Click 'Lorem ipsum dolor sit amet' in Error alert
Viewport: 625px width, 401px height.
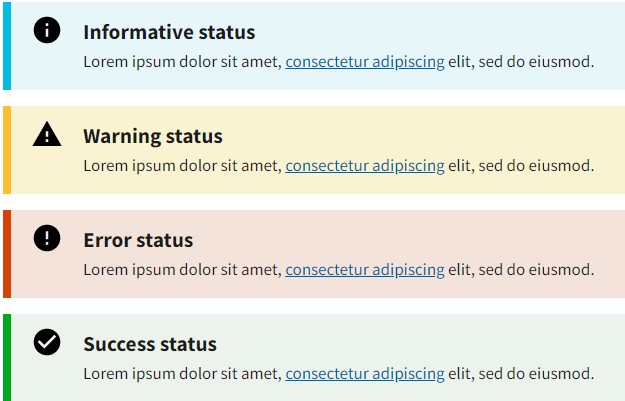coord(183,270)
